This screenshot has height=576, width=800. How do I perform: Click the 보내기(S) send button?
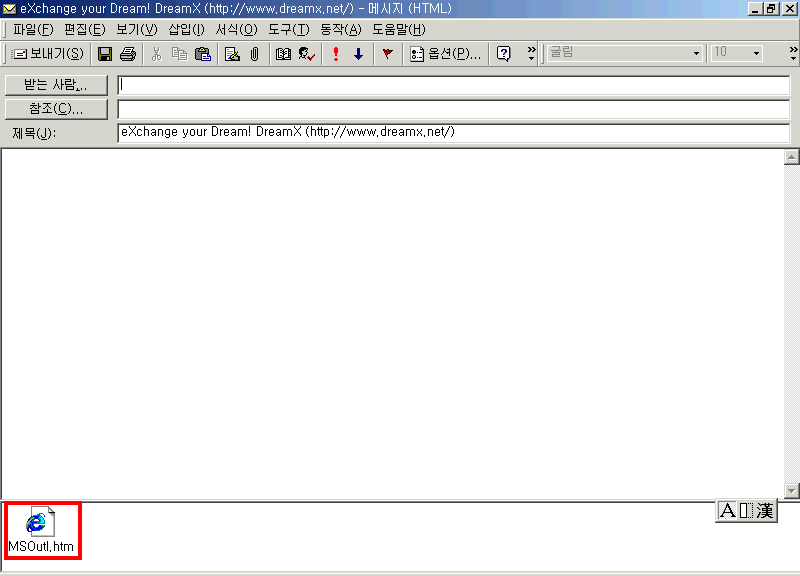point(48,54)
